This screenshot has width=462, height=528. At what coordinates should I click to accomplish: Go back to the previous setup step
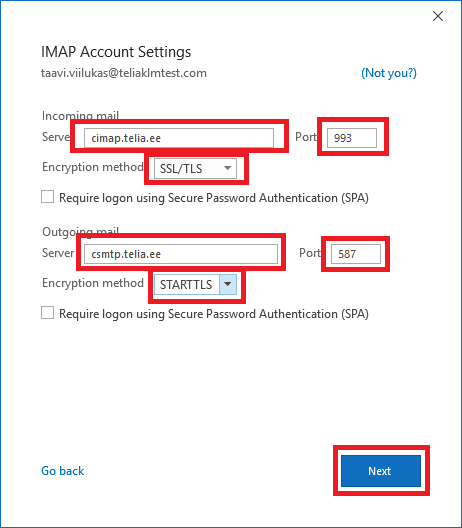pyautogui.click(x=63, y=471)
